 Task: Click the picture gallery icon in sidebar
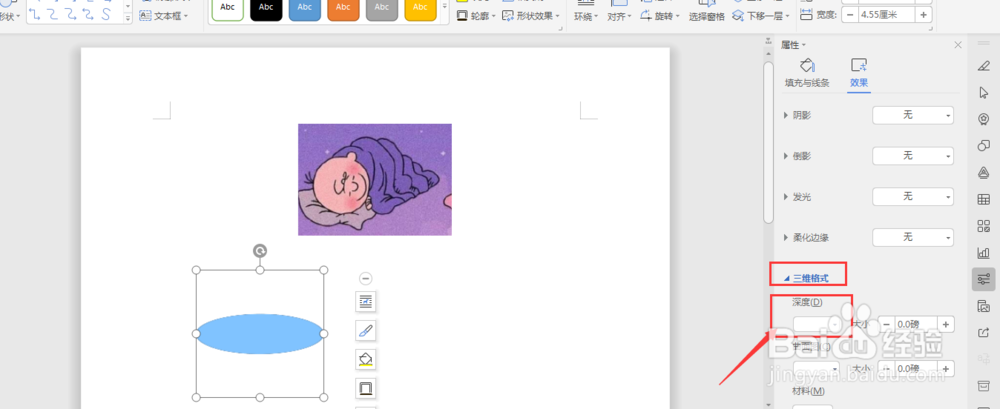tap(983, 306)
